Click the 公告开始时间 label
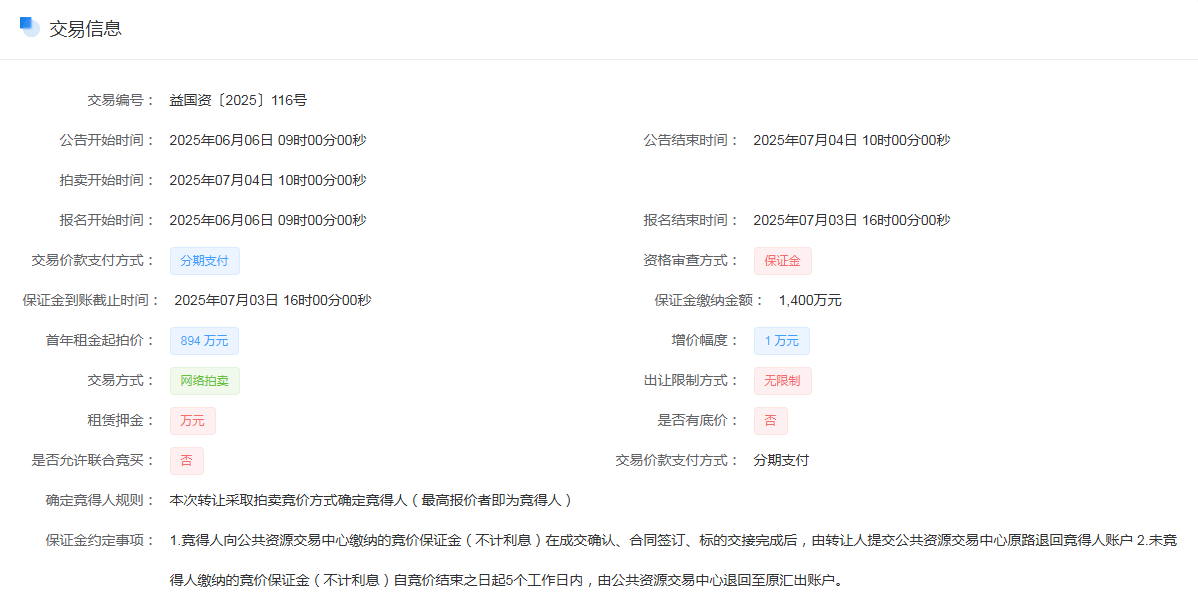Image resolution: width=1198 pixels, height=614 pixels. pyautogui.click(x=107, y=141)
